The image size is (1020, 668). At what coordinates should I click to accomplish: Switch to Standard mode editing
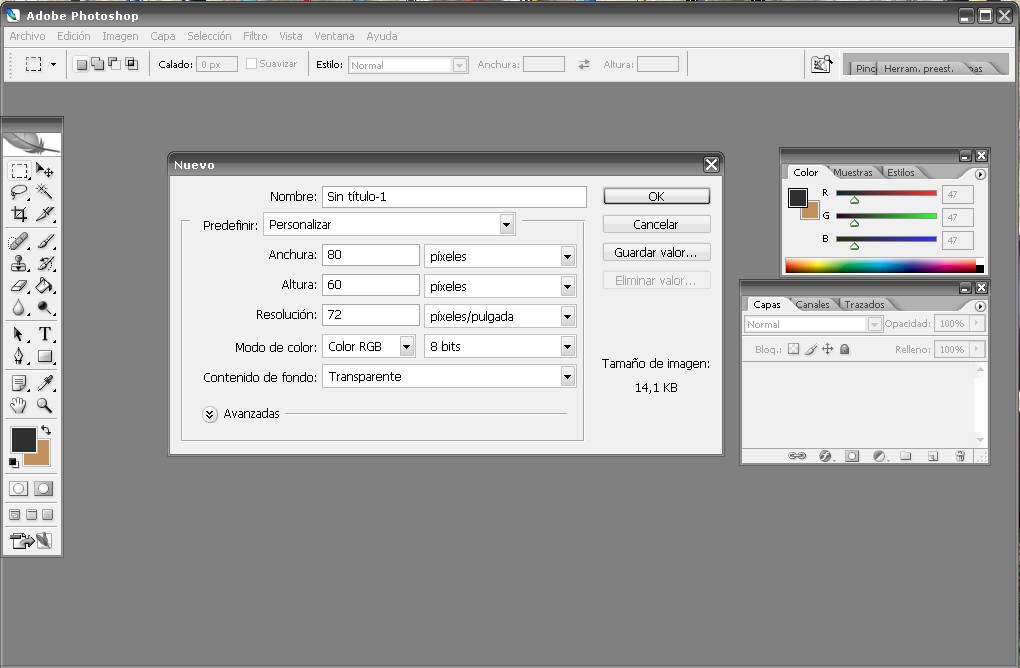tap(19, 488)
